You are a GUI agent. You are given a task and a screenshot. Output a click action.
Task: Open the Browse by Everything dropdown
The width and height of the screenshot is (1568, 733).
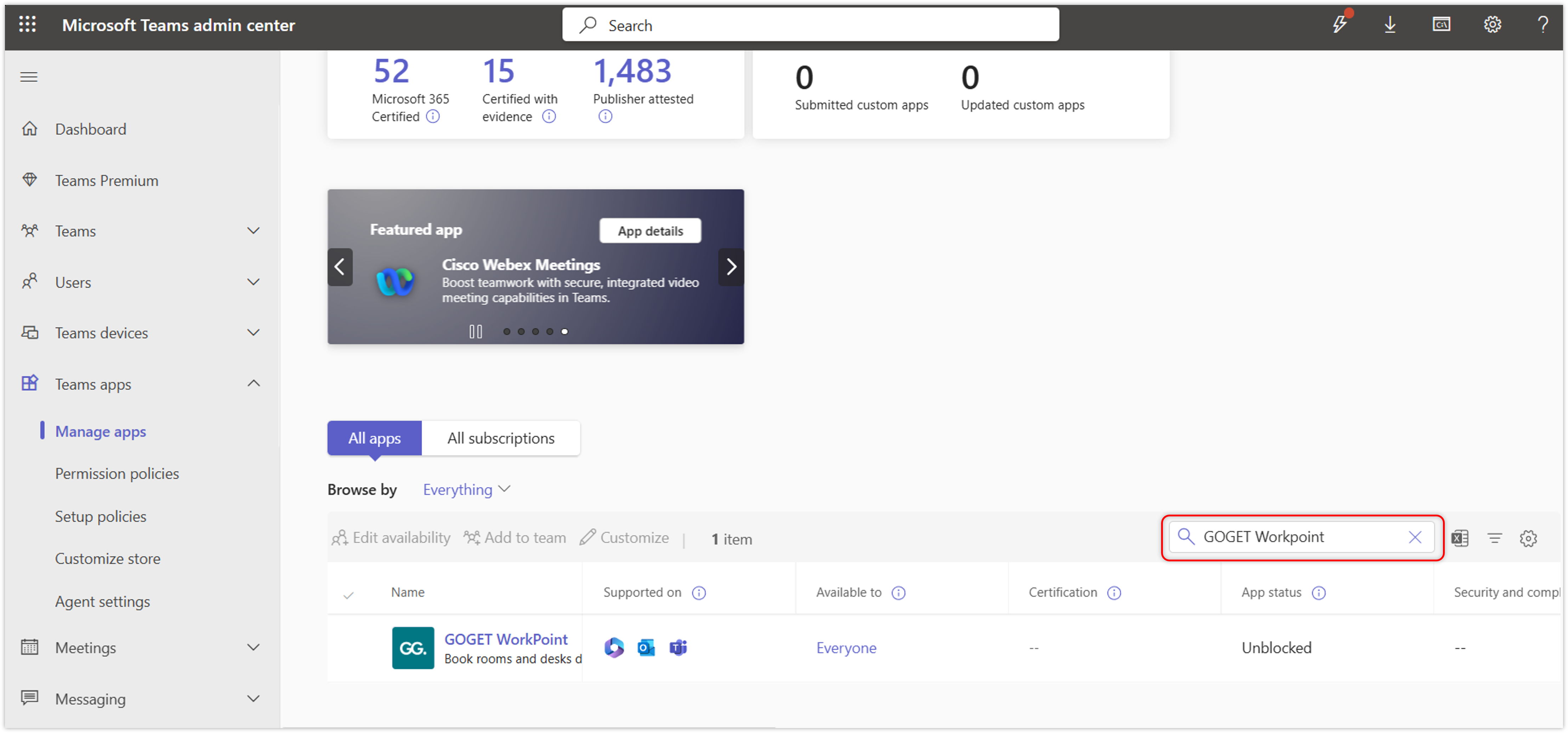466,490
